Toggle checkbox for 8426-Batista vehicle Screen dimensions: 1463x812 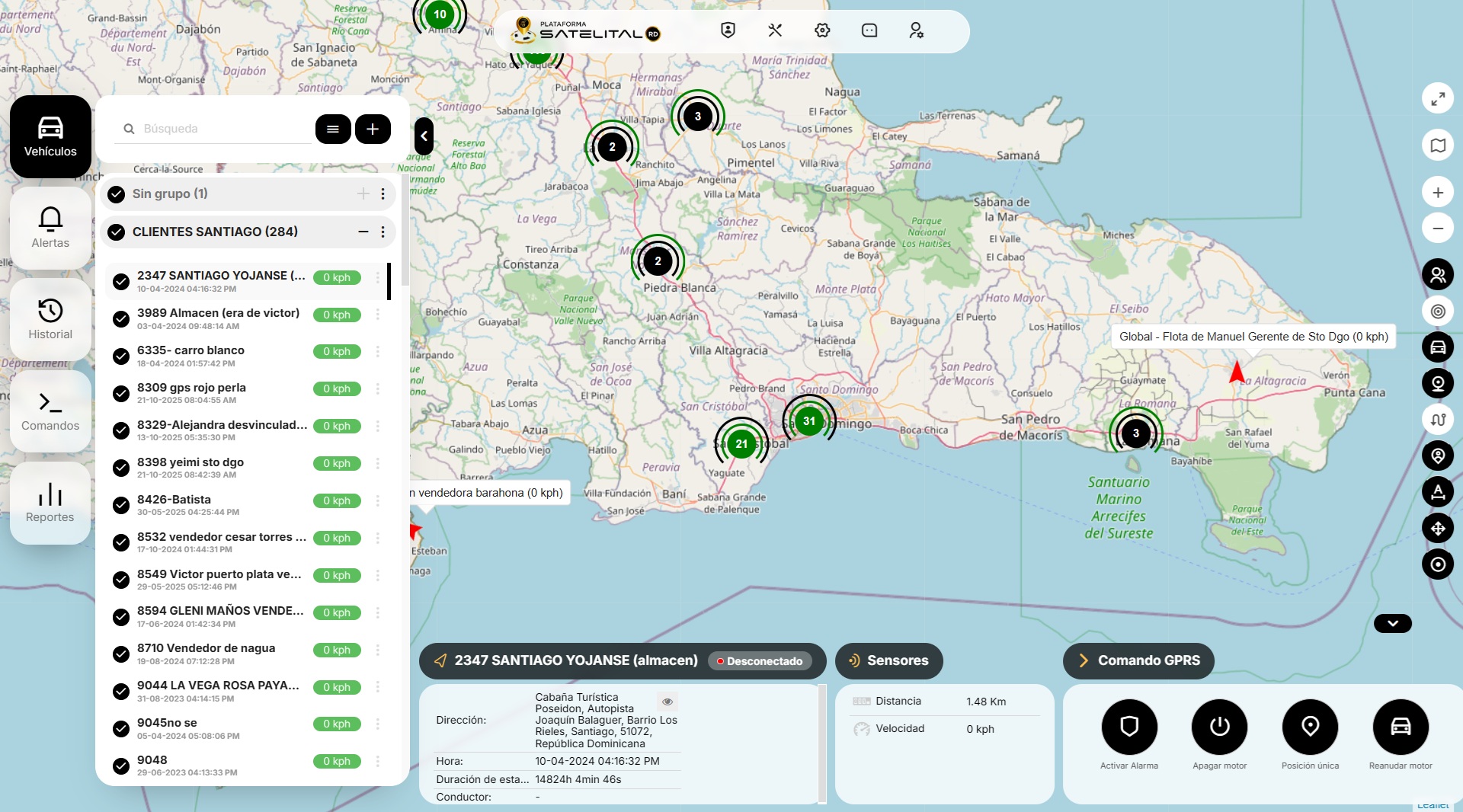click(120, 506)
